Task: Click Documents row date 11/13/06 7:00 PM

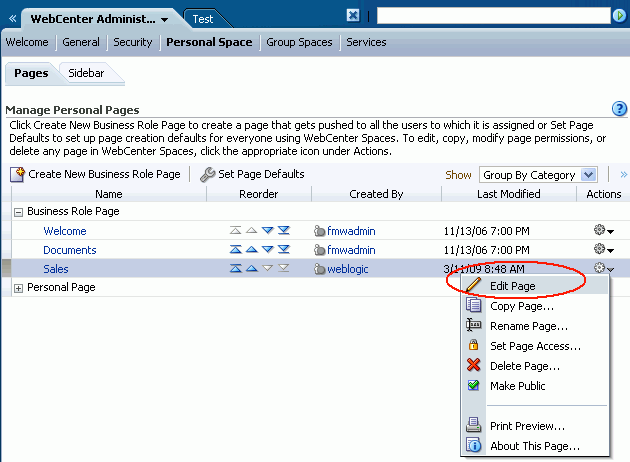Action: coord(487,250)
